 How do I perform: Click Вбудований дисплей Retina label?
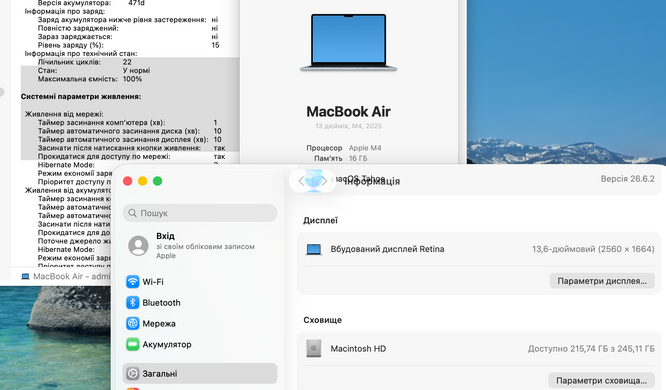tap(387, 249)
